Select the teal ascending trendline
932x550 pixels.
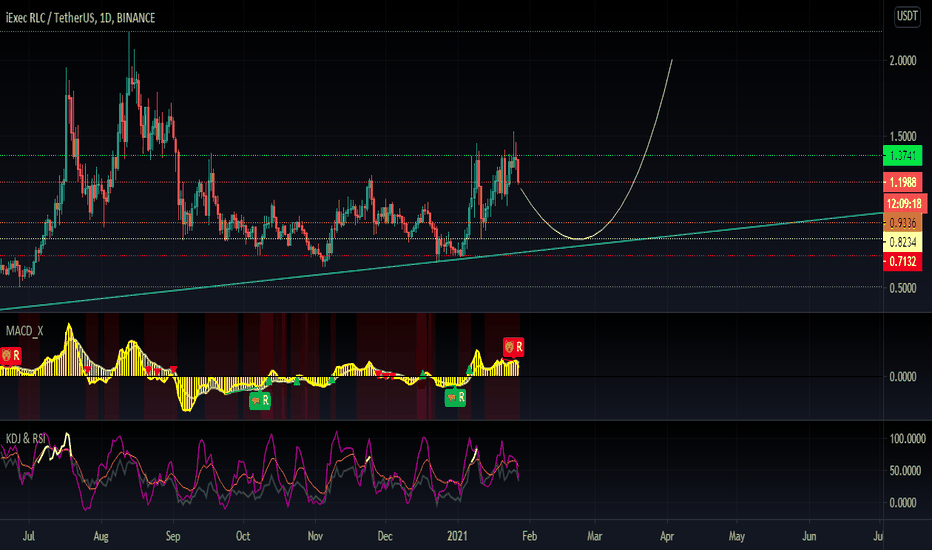[x=441, y=261]
